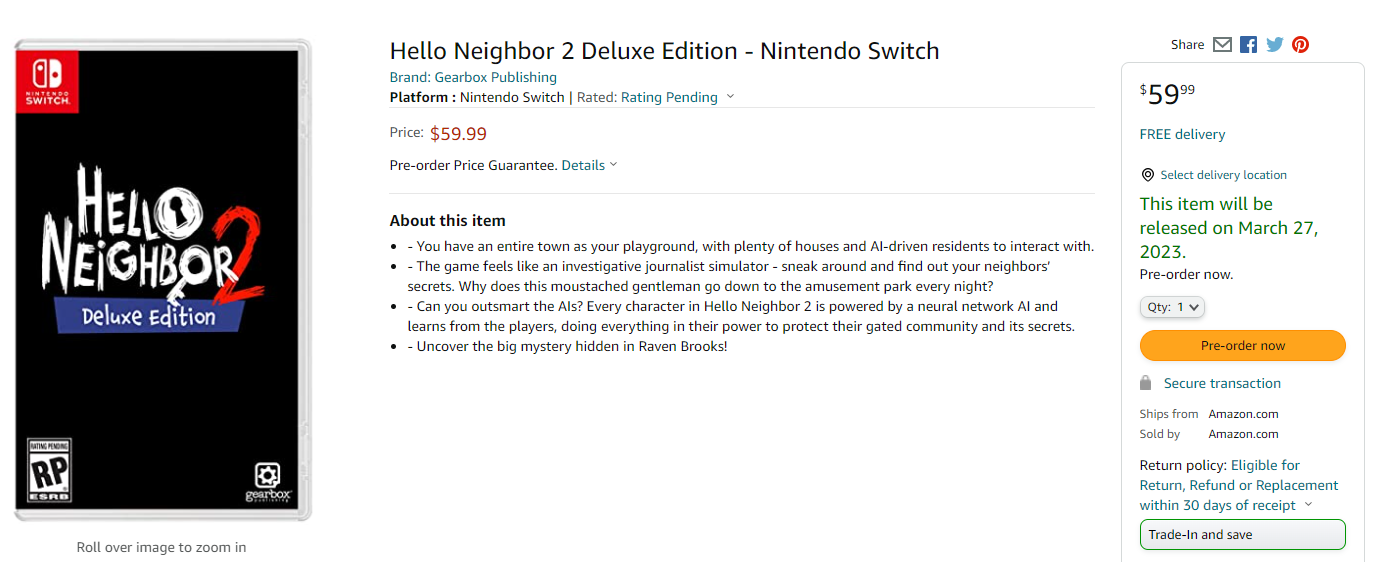Viewport: 1375px width, 562px height.
Task: Click the ESRB Rating Pending badge
Action: click(x=49, y=470)
